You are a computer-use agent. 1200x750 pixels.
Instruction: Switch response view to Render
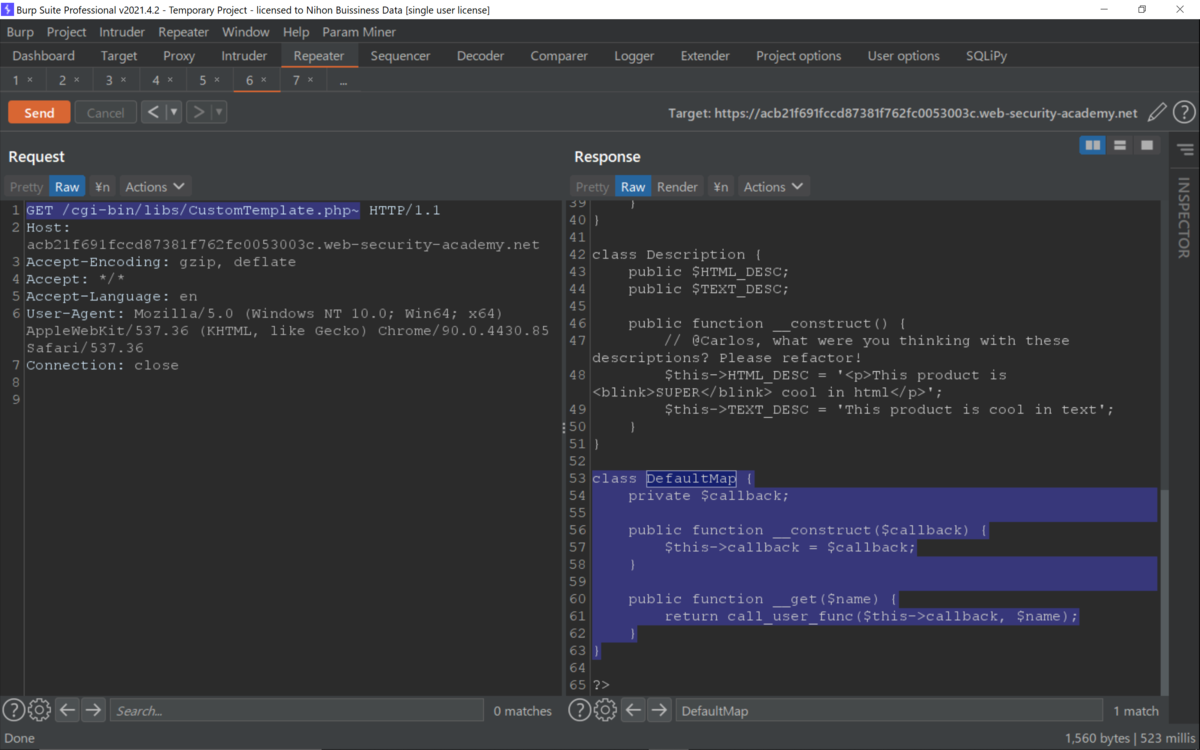[x=677, y=187]
